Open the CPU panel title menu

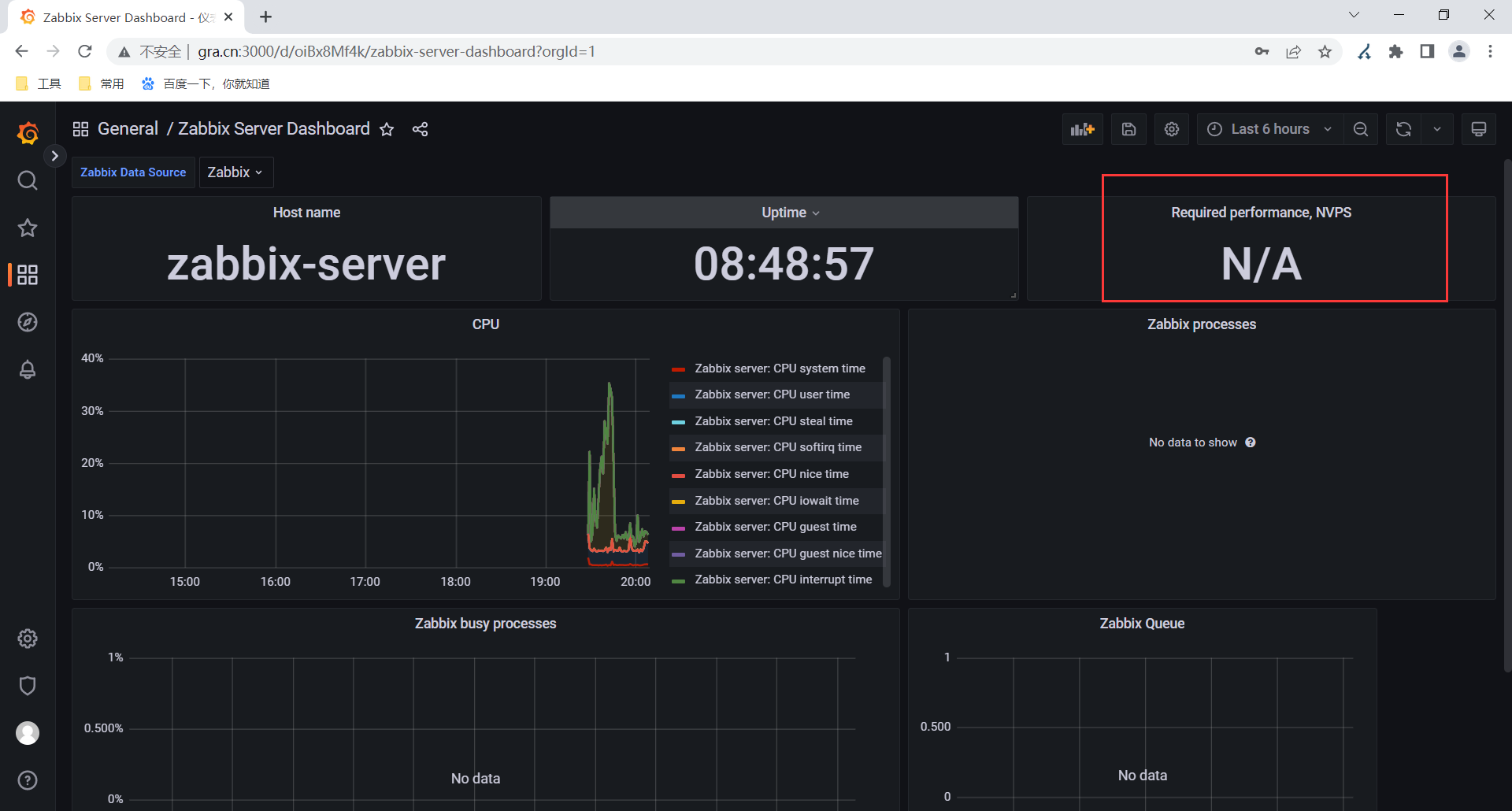click(486, 324)
